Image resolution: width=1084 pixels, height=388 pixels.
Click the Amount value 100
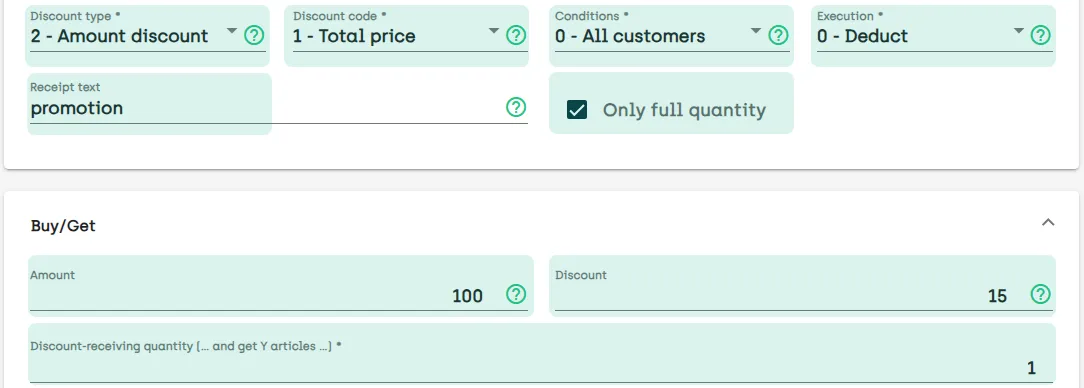[x=467, y=296]
